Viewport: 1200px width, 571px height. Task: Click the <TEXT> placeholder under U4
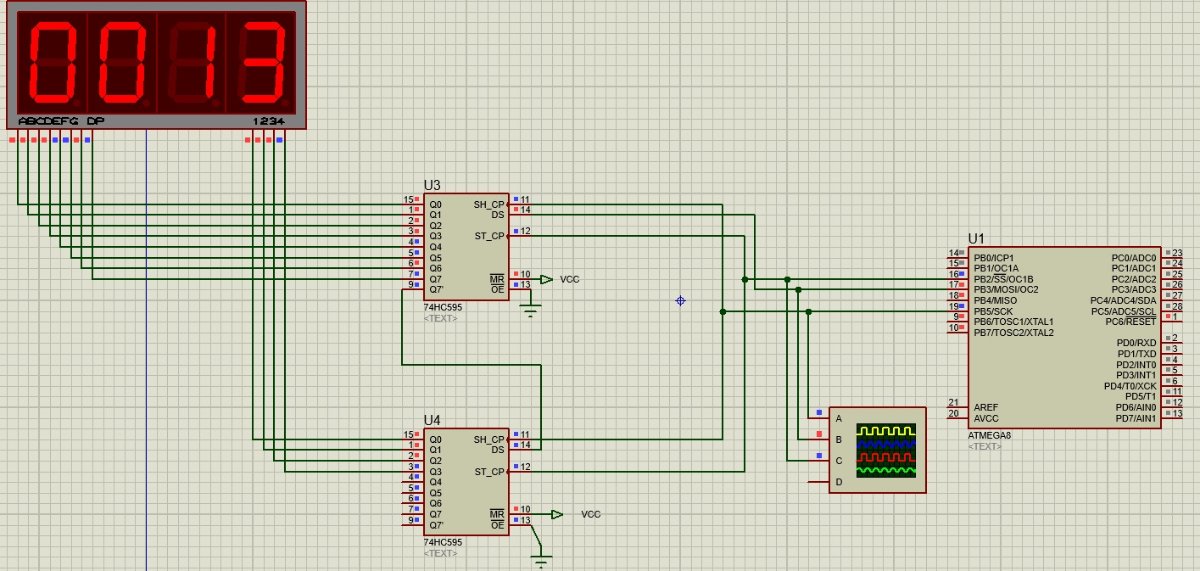coord(439,553)
